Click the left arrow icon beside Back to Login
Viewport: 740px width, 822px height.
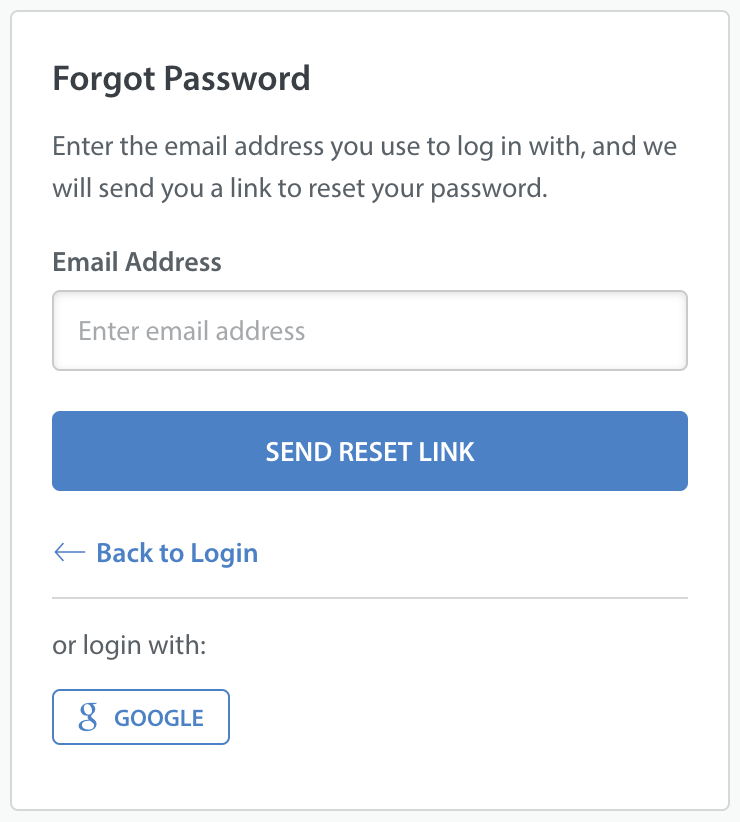70,553
